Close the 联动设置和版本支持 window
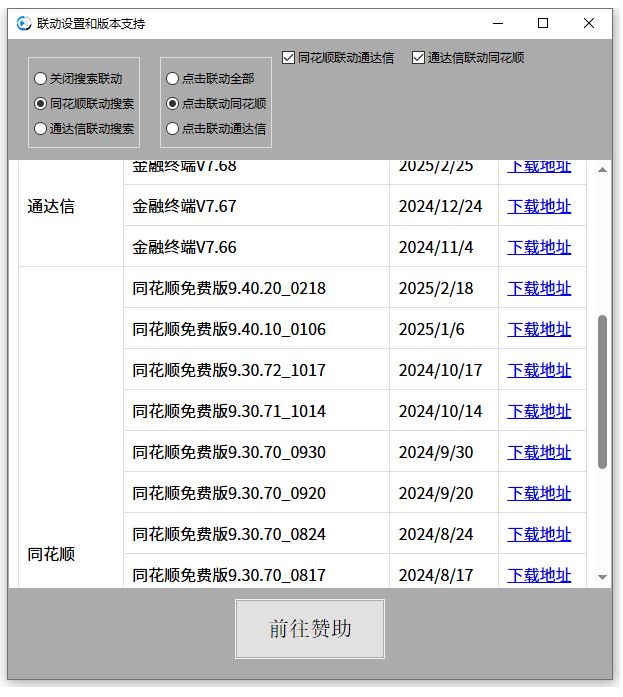Screen dimensions: 623x697 click(589, 23)
